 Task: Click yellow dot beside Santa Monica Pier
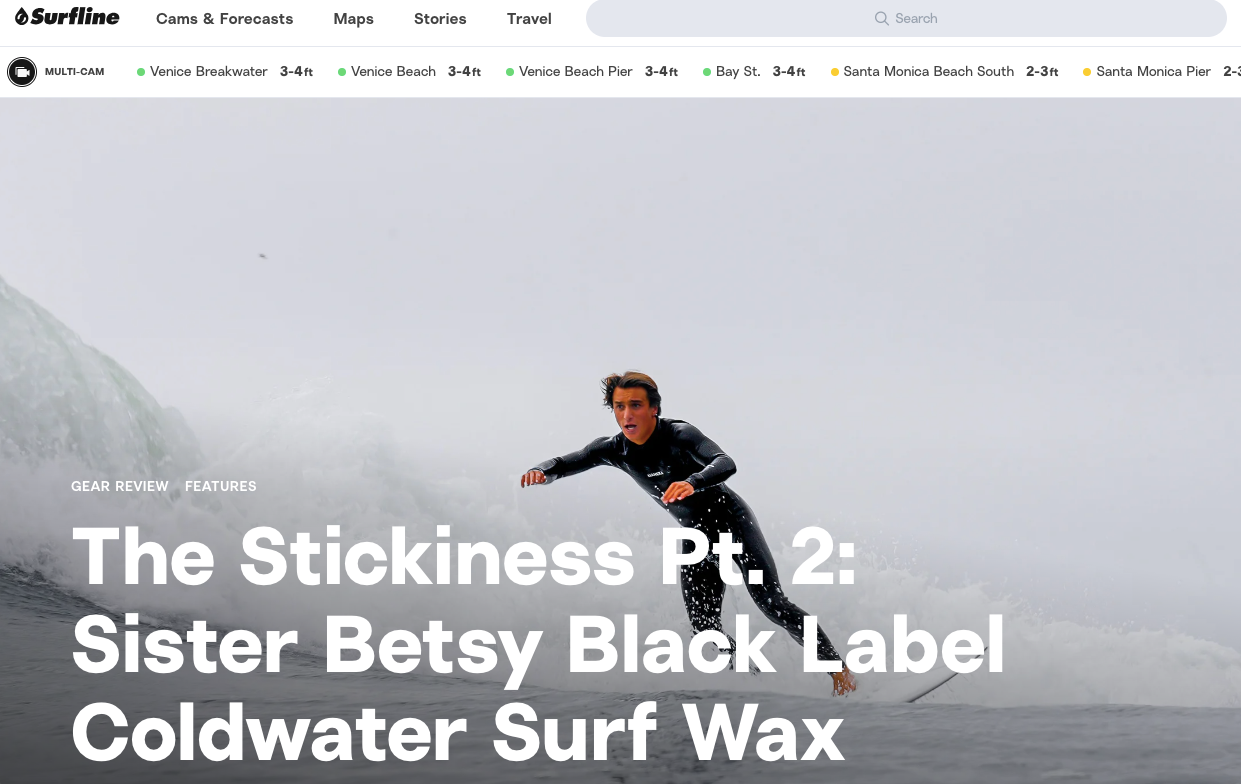coord(1087,72)
